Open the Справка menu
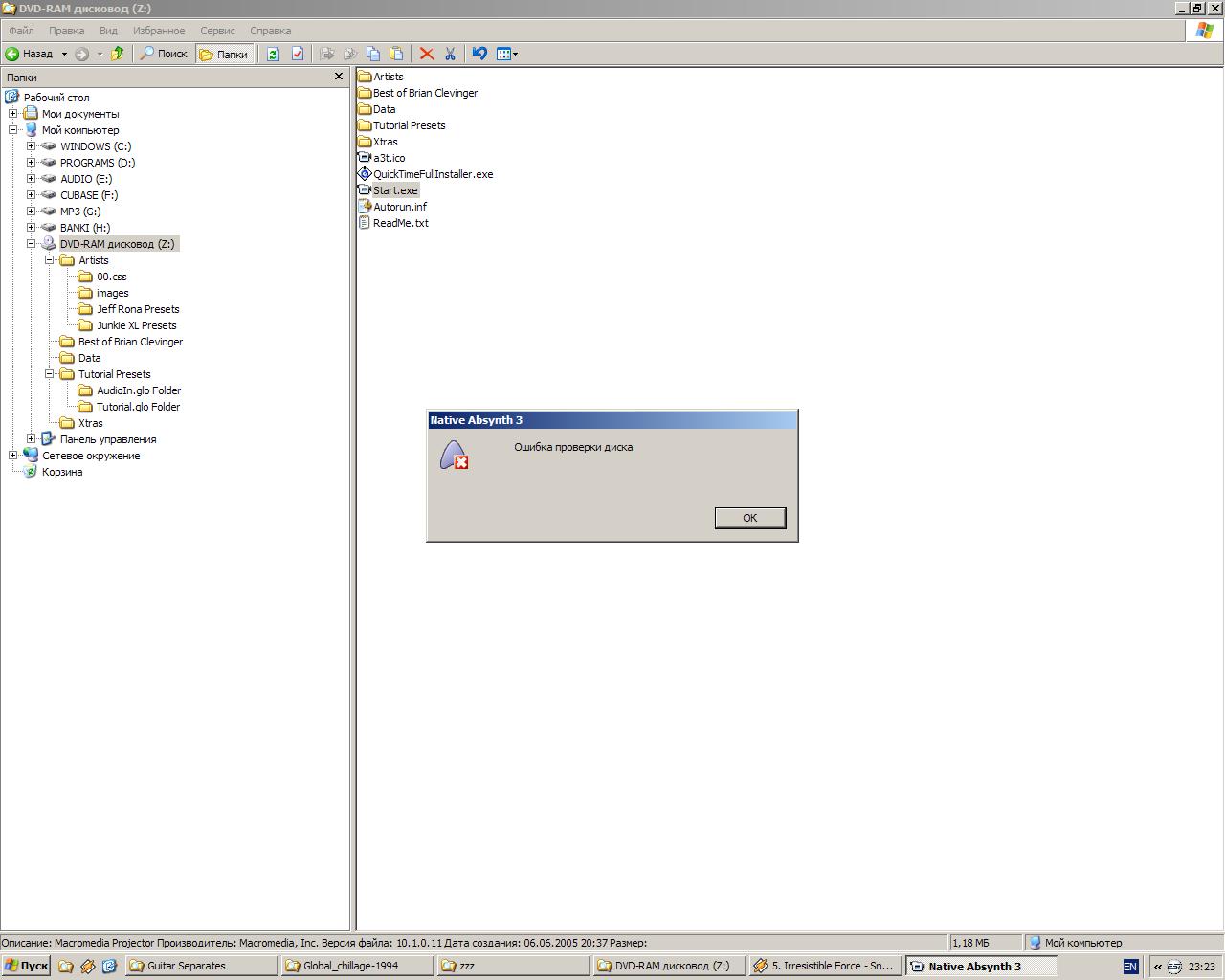This screenshot has height=980, width=1225. [x=271, y=31]
